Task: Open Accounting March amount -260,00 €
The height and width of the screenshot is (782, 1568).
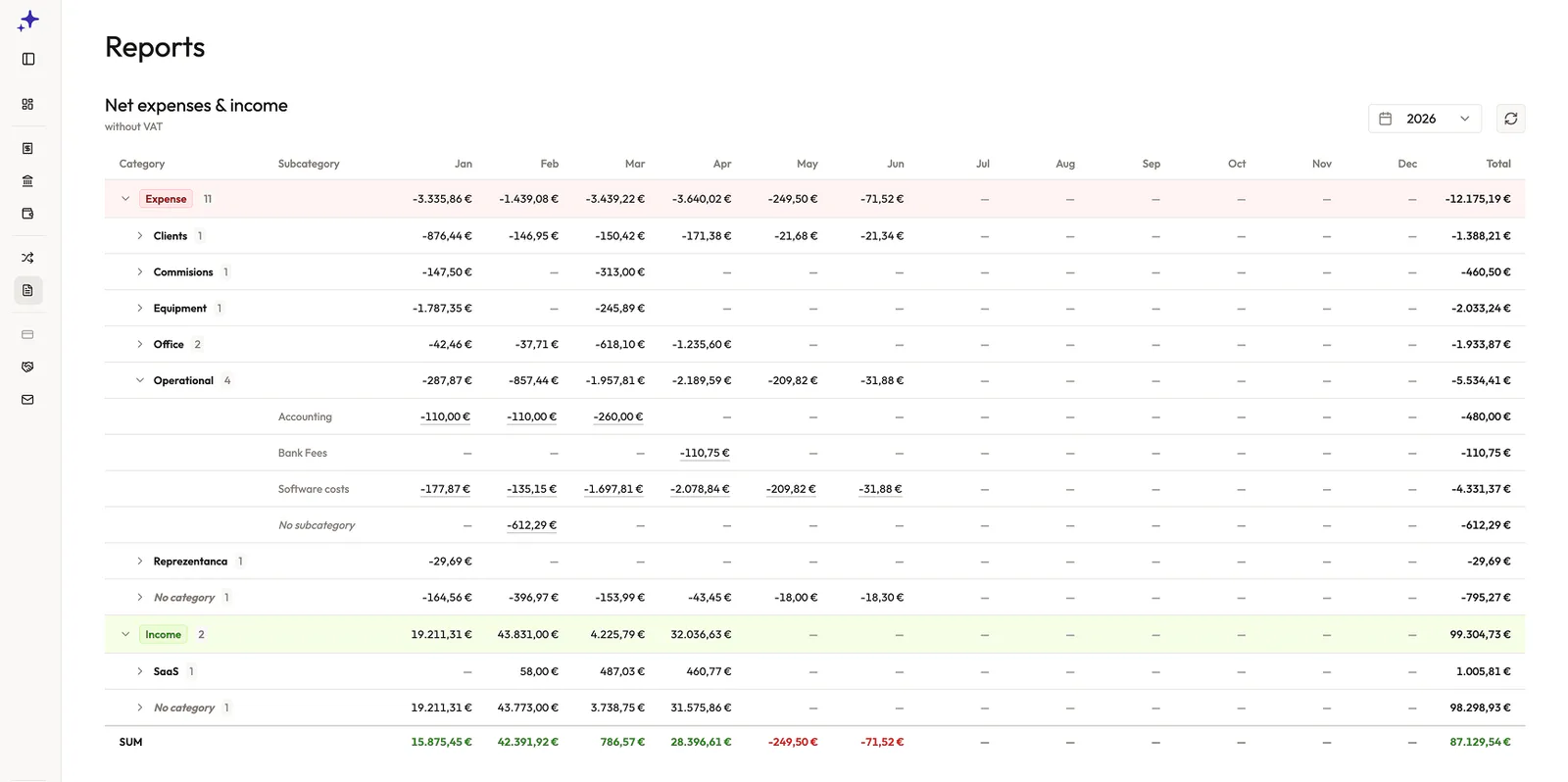Action: pyautogui.click(x=617, y=417)
